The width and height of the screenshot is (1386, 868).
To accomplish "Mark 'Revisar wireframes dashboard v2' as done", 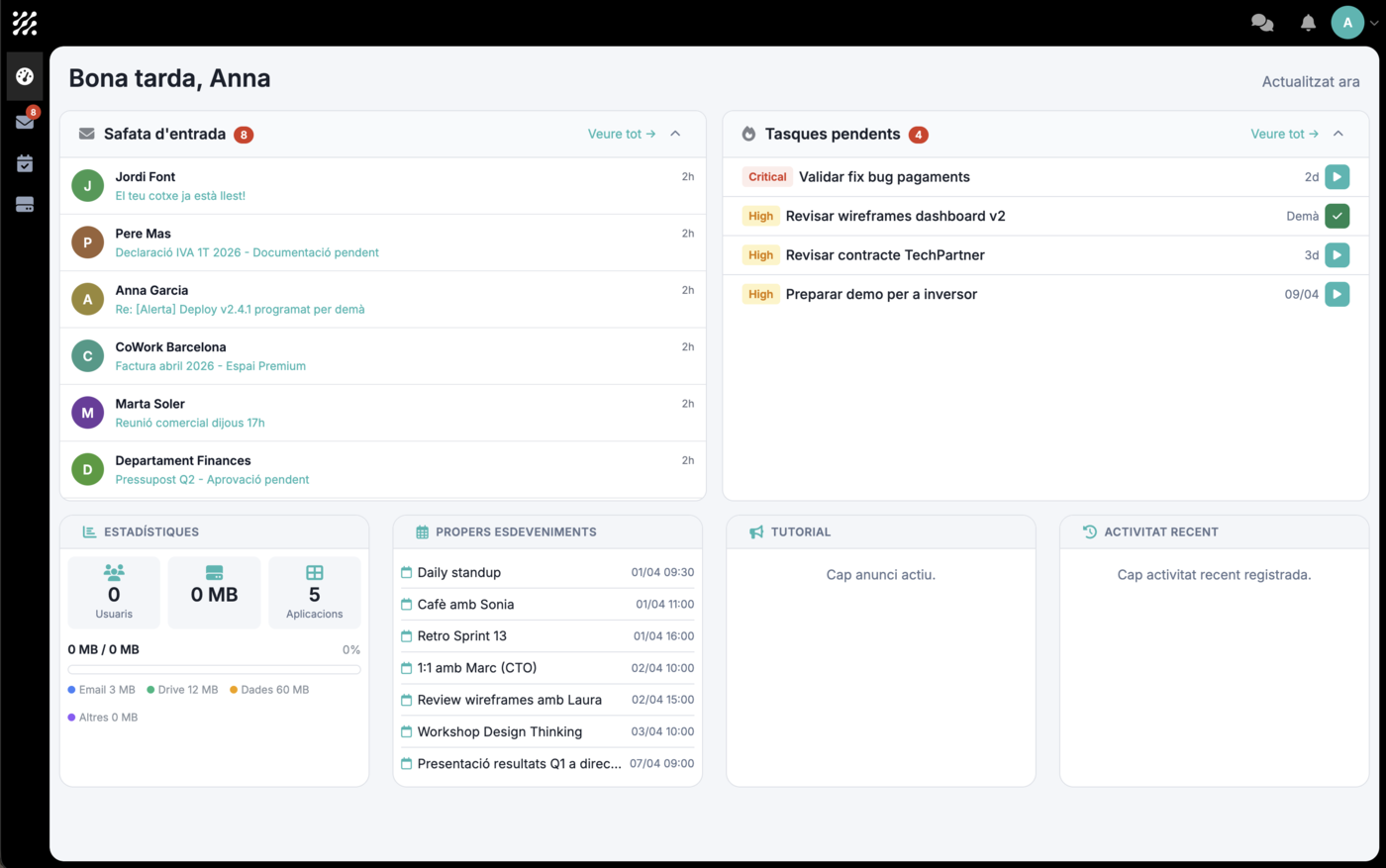I will [1336, 215].
